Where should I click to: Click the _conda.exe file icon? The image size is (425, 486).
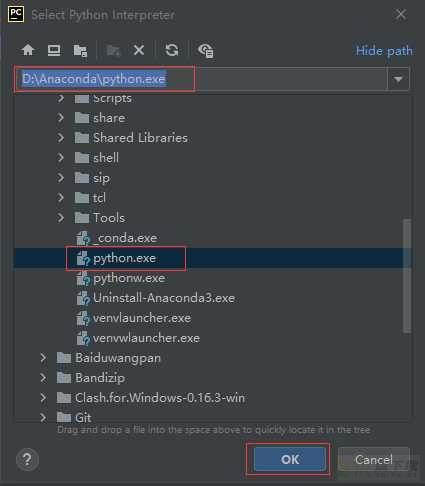[x=83, y=238]
